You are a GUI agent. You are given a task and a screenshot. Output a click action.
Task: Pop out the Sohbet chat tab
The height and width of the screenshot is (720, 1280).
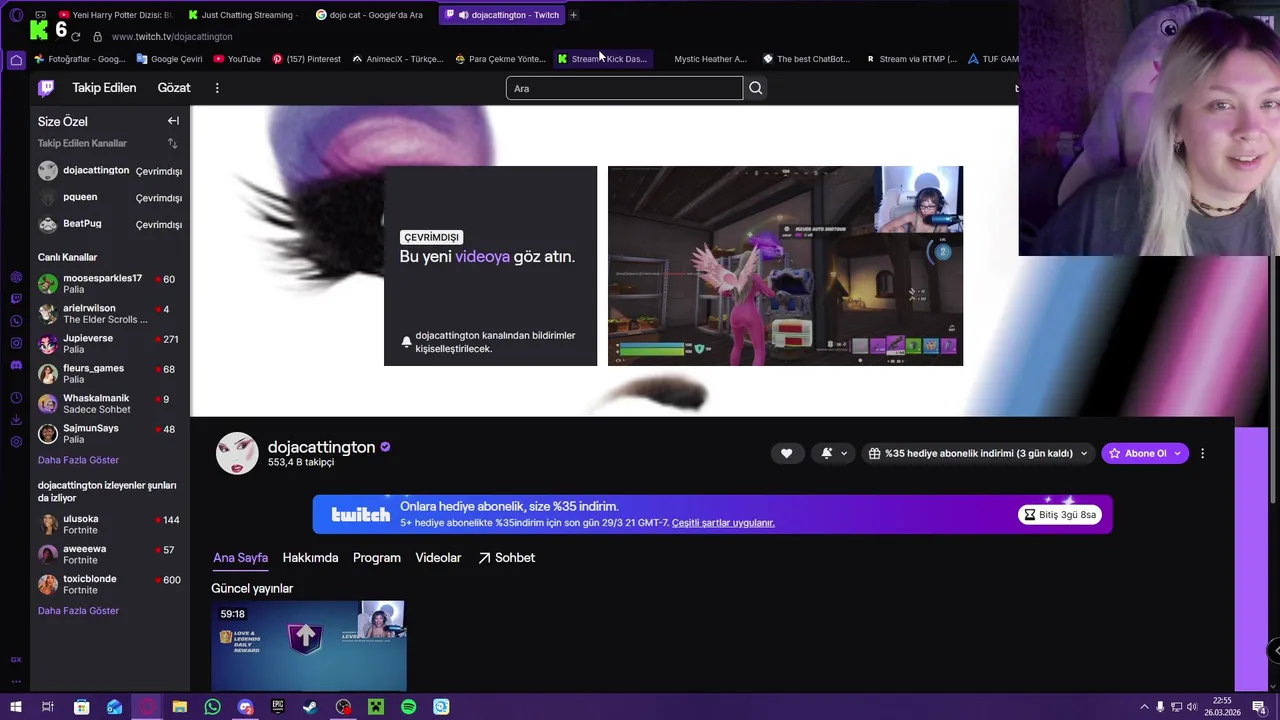[506, 558]
